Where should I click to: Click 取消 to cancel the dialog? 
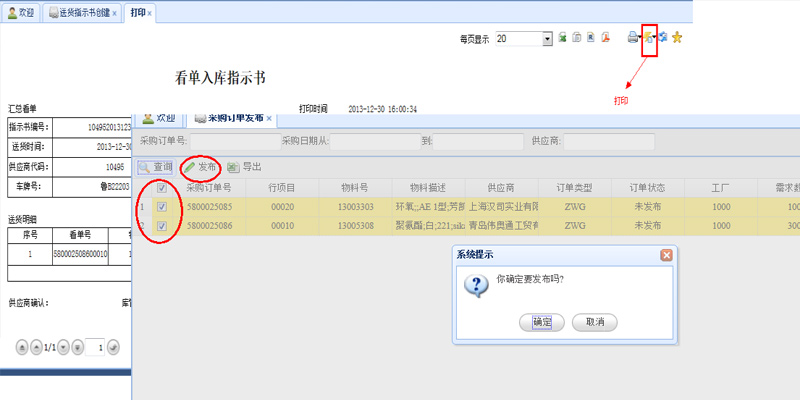coord(594,322)
